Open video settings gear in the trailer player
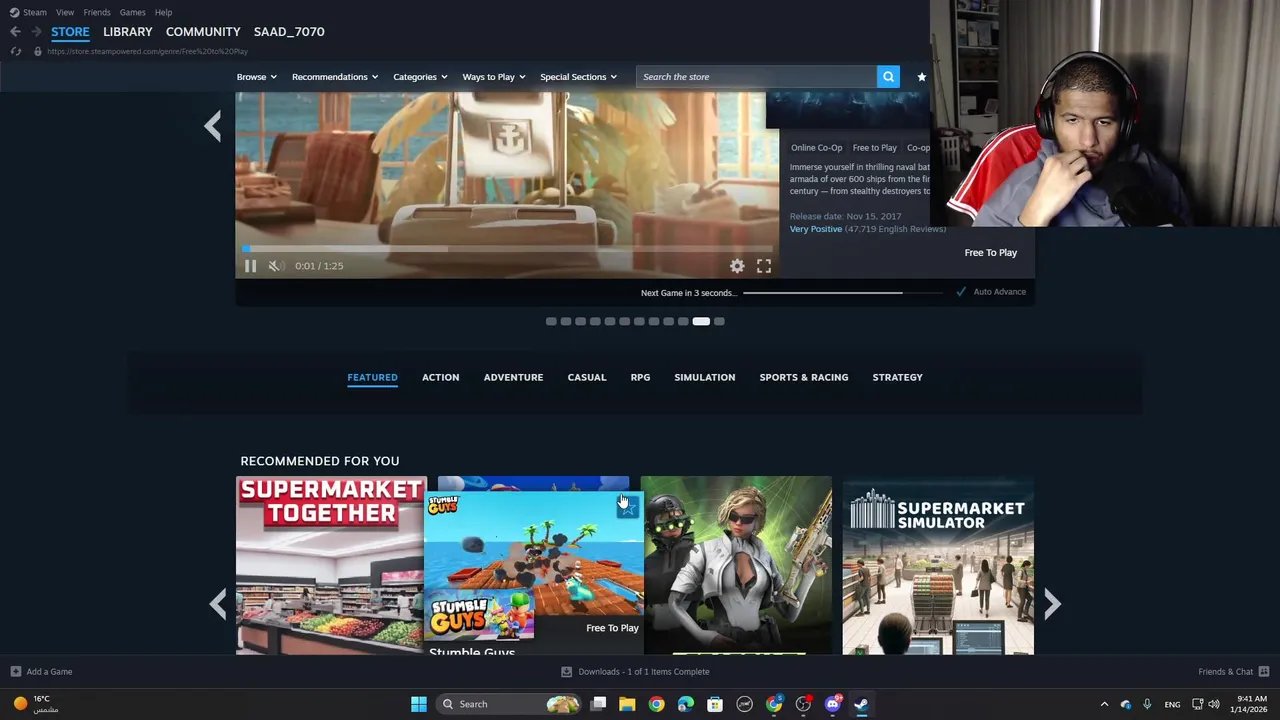Screen dimensions: 1280x720 point(737,266)
